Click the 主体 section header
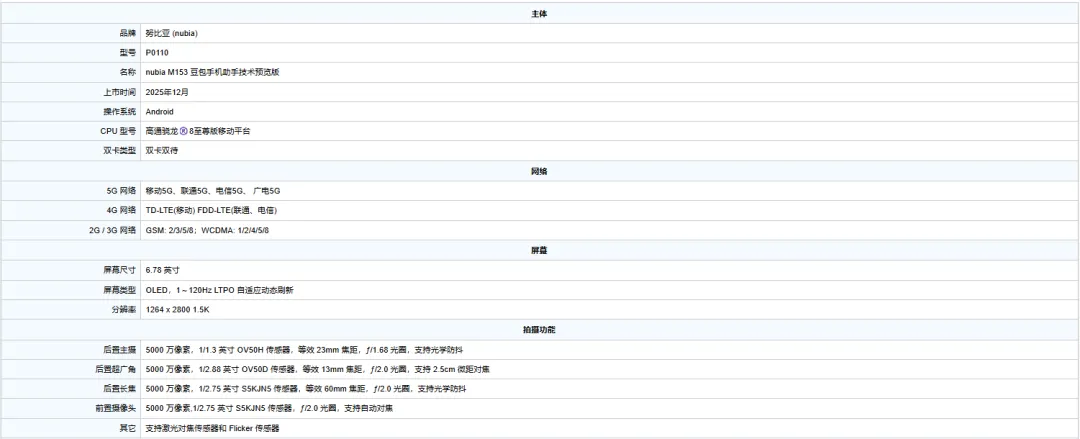 click(x=539, y=14)
